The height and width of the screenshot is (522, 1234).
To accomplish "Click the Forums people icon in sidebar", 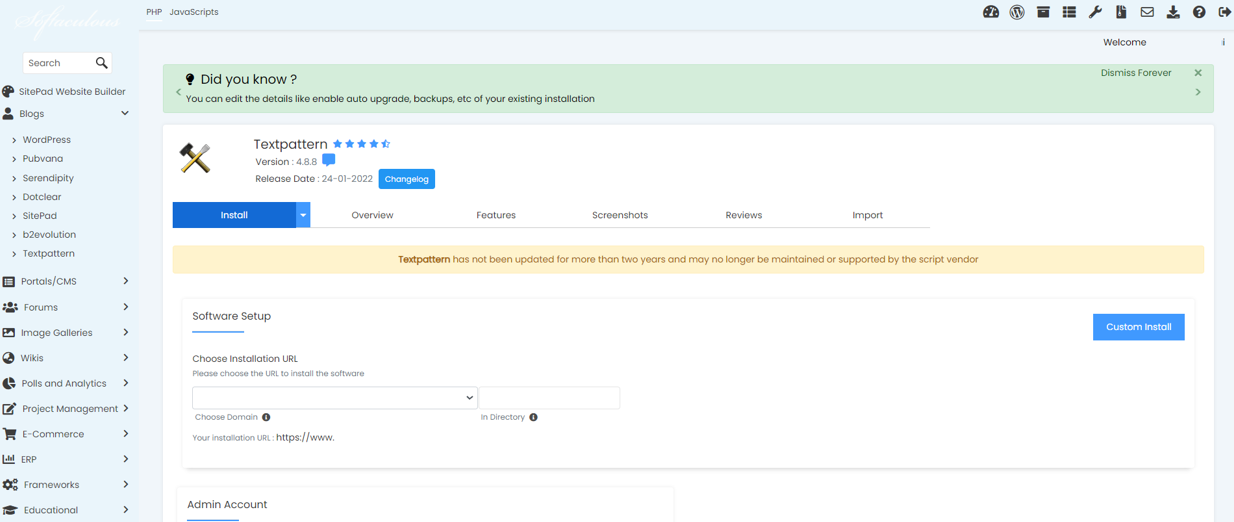I will [9, 307].
